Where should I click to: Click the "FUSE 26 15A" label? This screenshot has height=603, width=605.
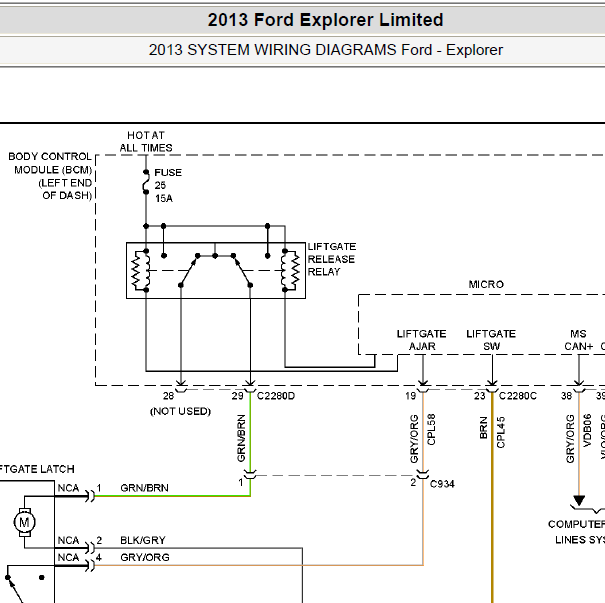coord(168,185)
